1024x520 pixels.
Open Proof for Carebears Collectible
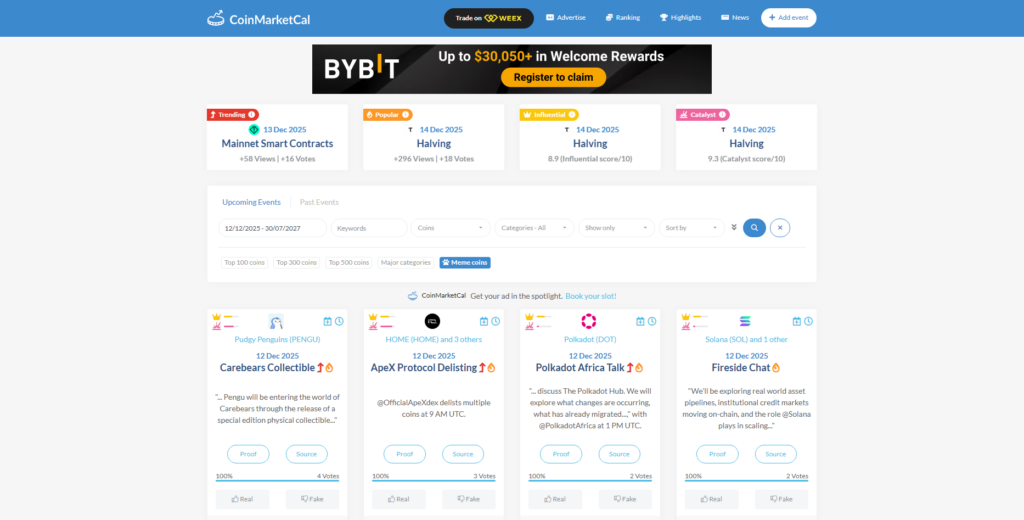pyautogui.click(x=248, y=454)
